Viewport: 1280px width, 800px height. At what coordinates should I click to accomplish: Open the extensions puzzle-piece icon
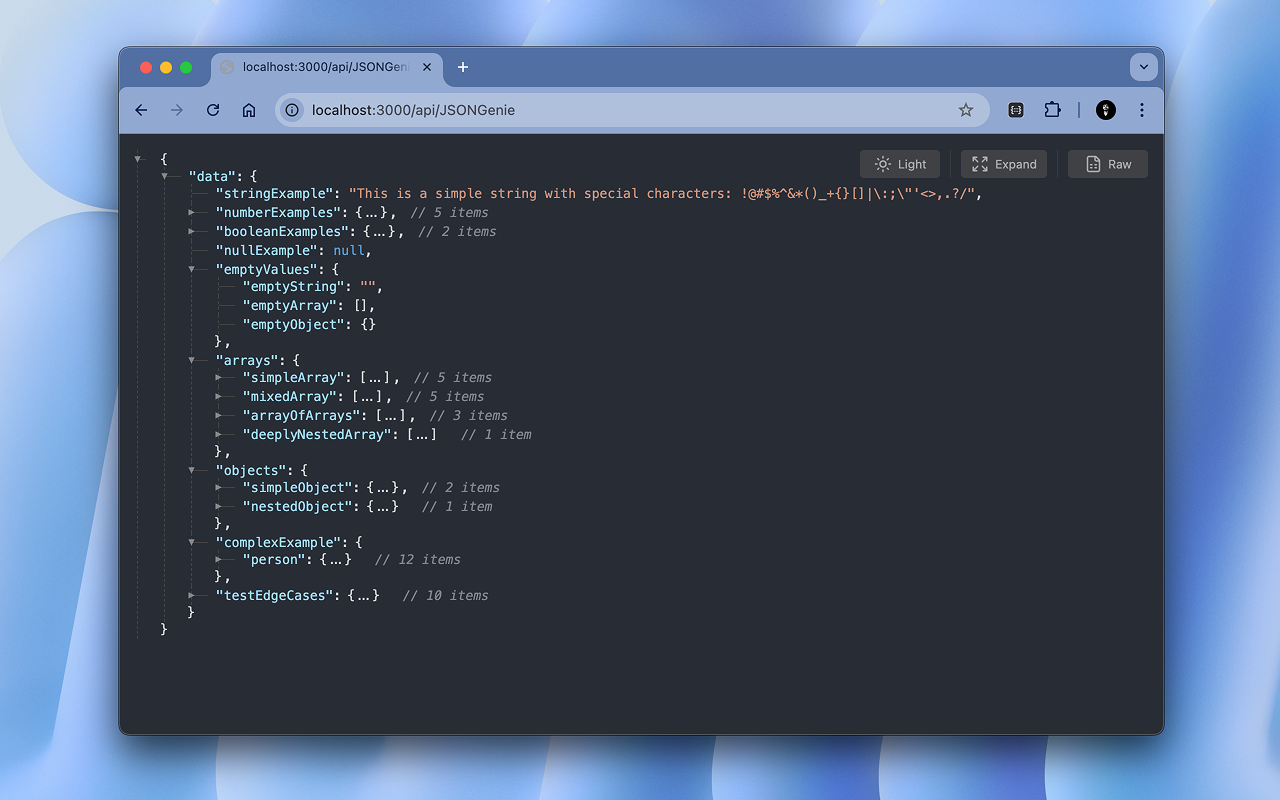1052,110
